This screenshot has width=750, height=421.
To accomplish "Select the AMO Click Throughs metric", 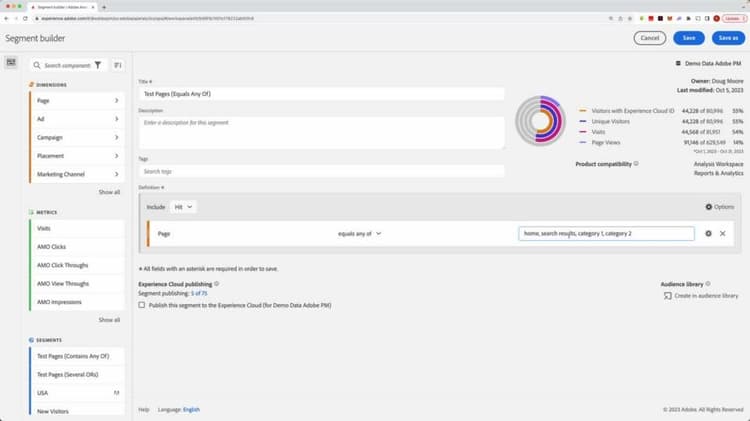I will click(x=77, y=265).
